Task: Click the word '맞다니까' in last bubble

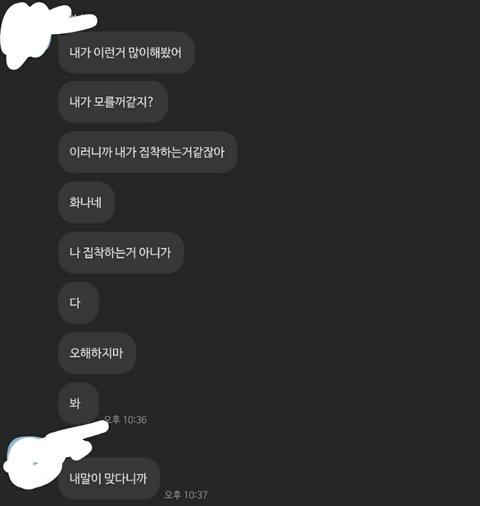Action: (126, 478)
